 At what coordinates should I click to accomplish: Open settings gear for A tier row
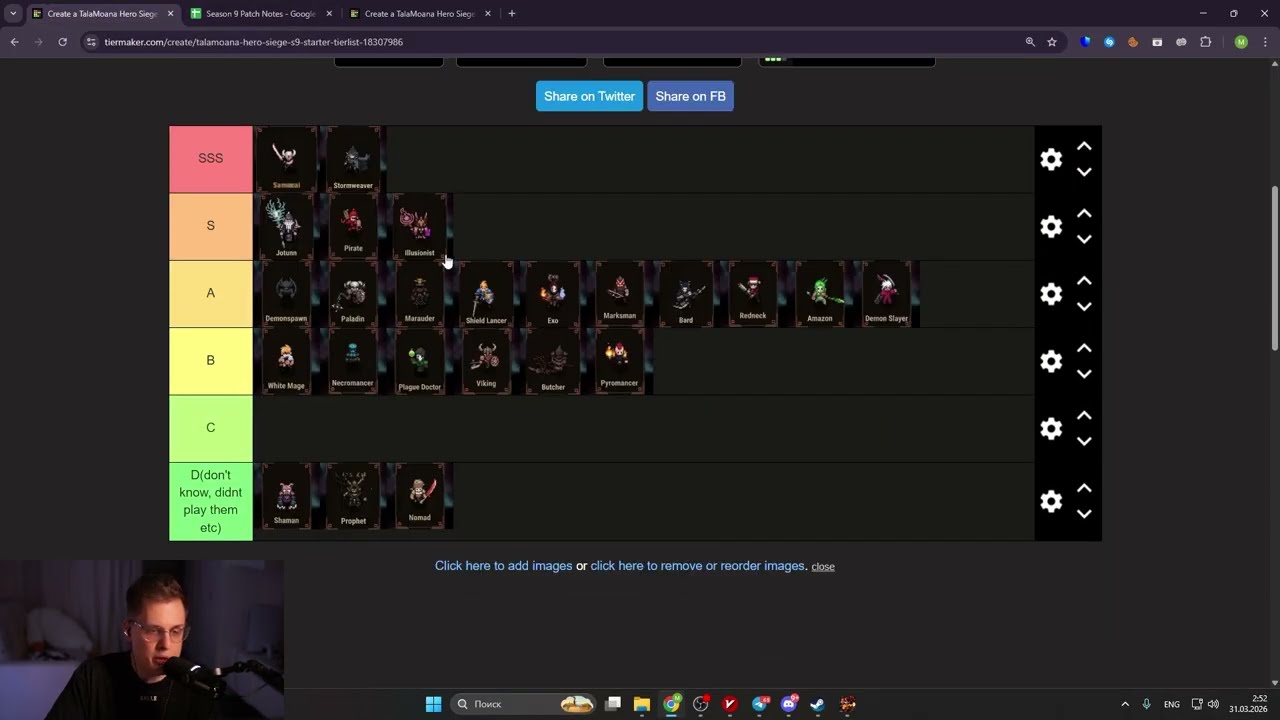coord(1051,294)
